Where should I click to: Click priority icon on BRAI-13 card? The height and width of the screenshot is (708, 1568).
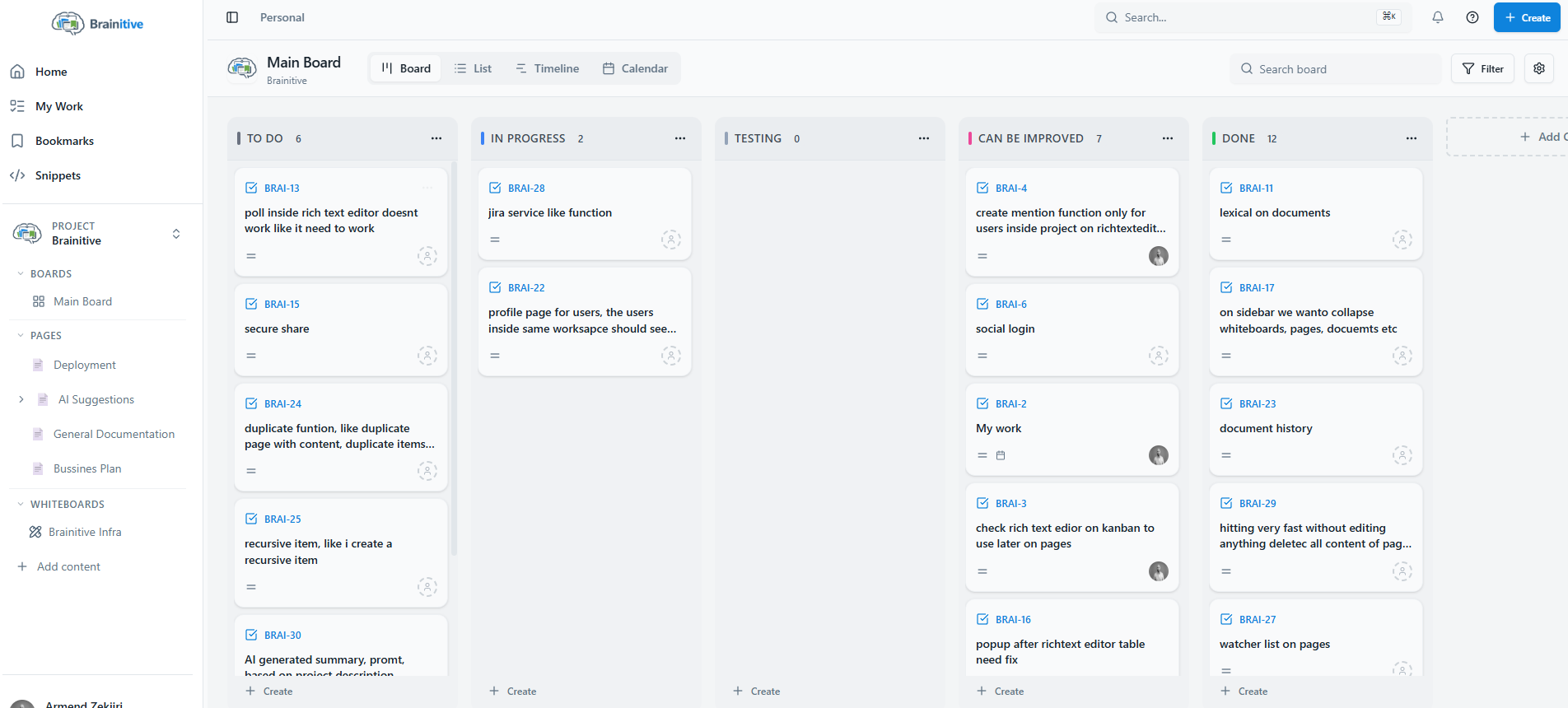(251, 256)
